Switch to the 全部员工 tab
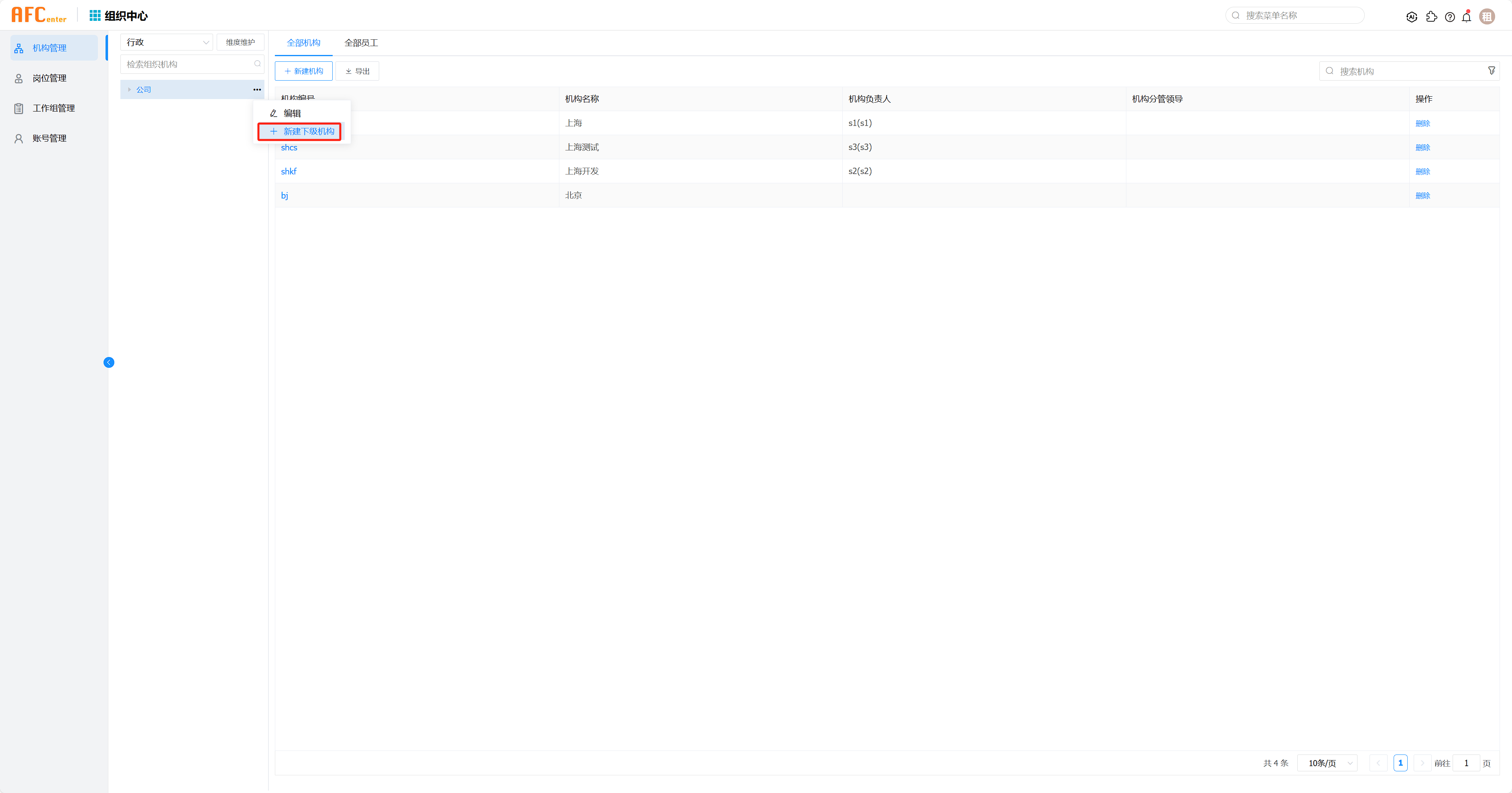1512x793 pixels. click(361, 43)
